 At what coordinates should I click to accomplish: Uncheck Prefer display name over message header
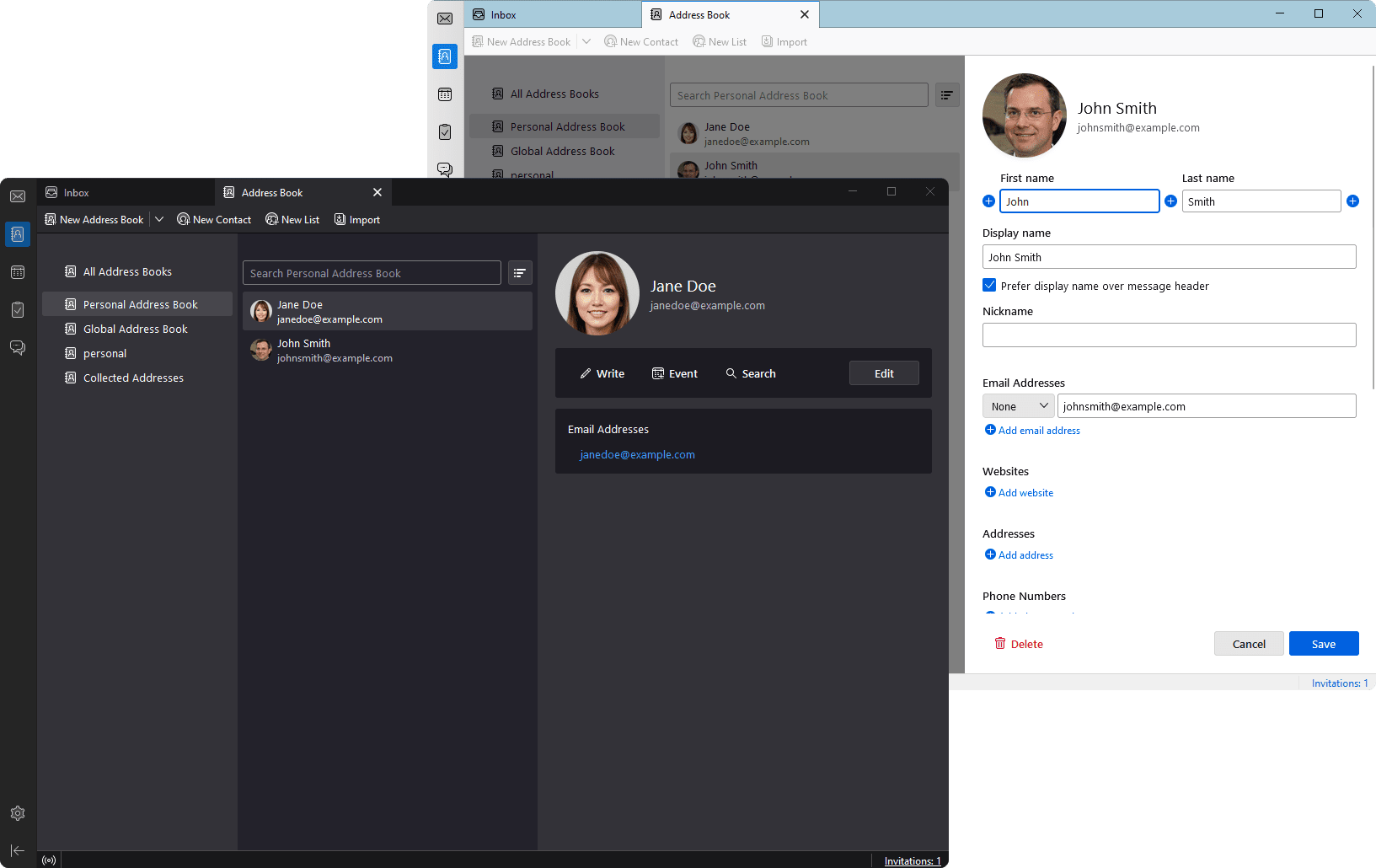click(988, 285)
